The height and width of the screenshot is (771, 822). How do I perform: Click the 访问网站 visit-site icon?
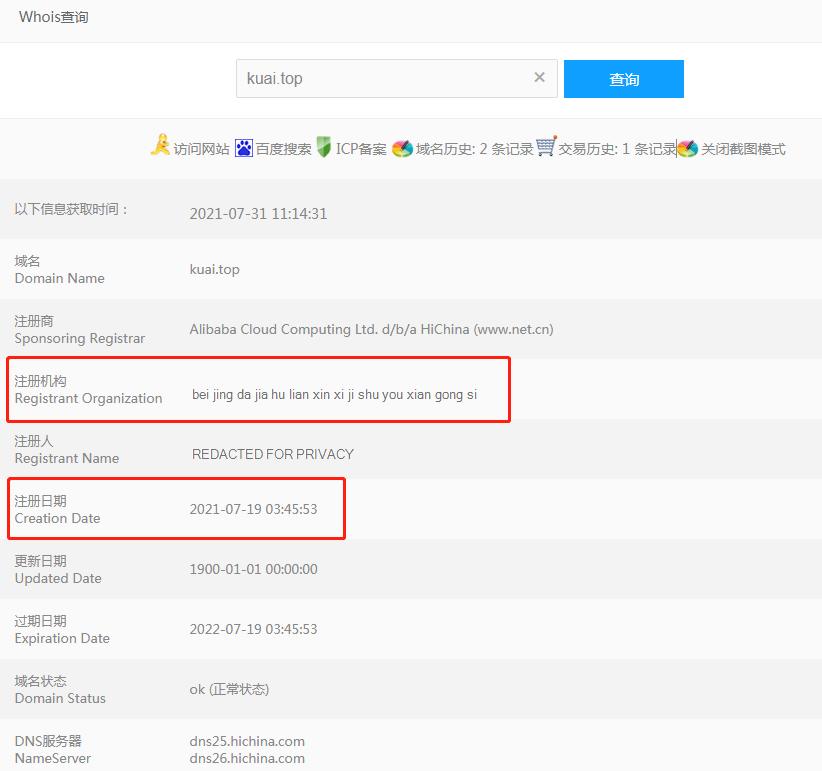160,147
